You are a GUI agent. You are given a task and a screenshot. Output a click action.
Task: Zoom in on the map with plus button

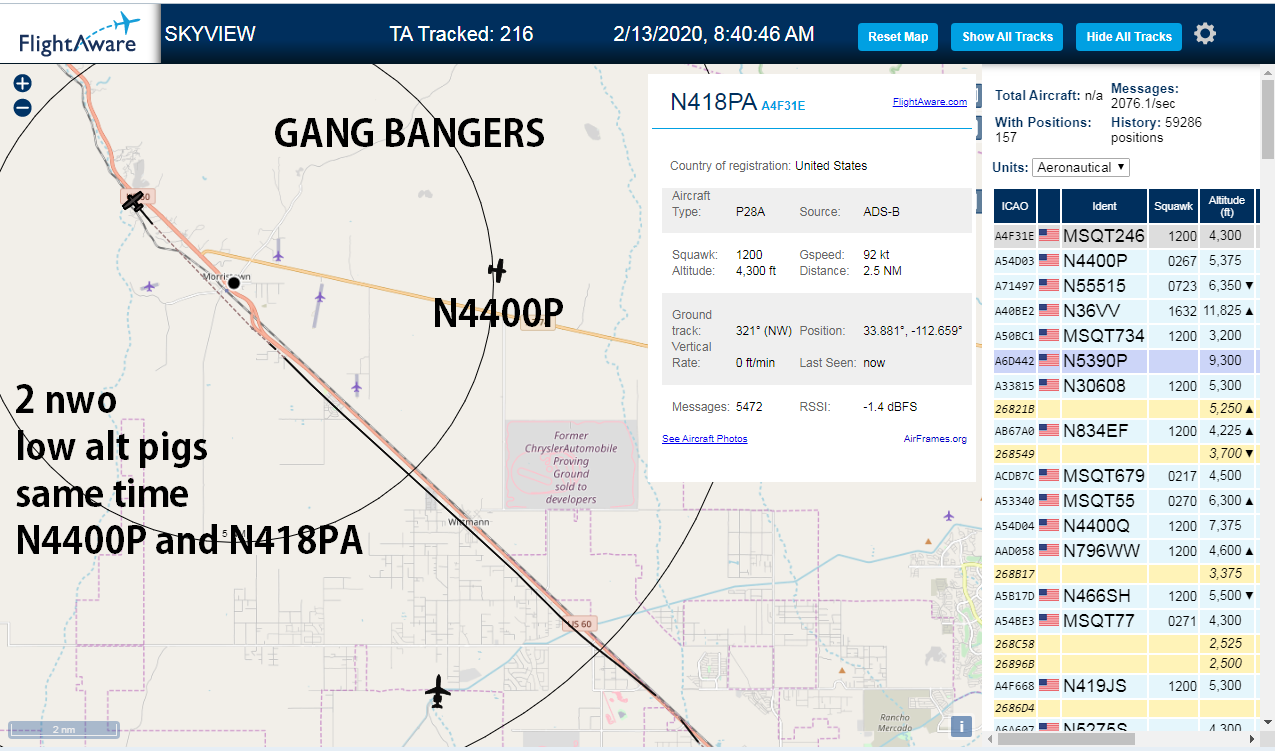(22, 84)
